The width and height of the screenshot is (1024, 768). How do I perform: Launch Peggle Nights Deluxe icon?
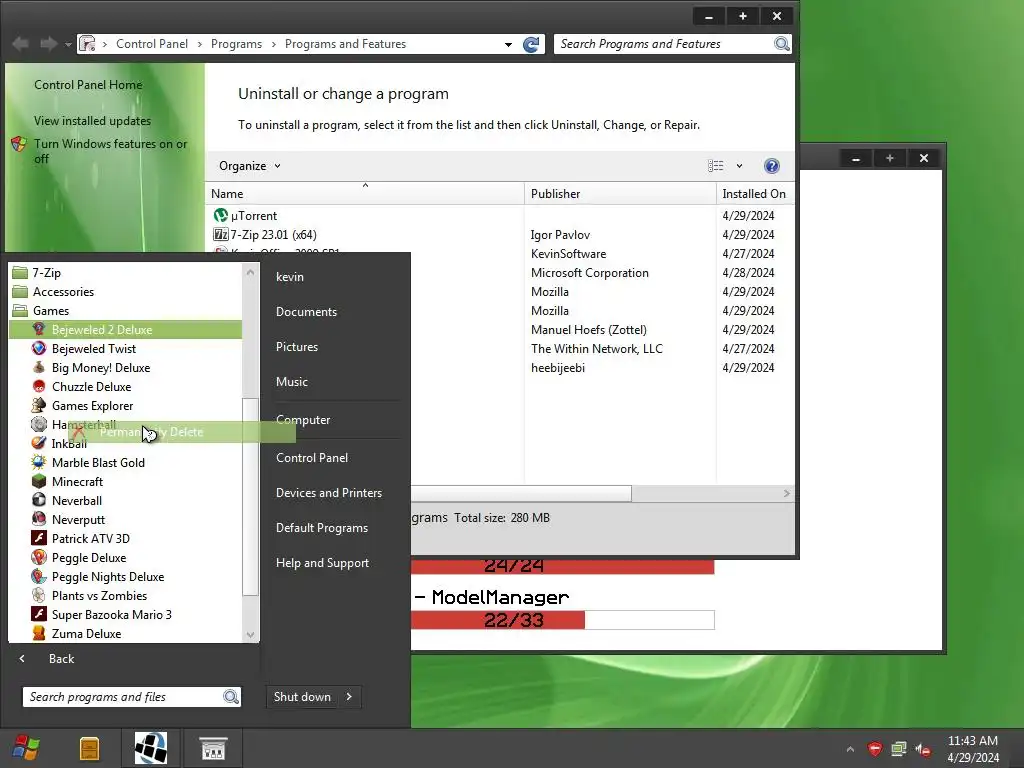[x=39, y=576]
